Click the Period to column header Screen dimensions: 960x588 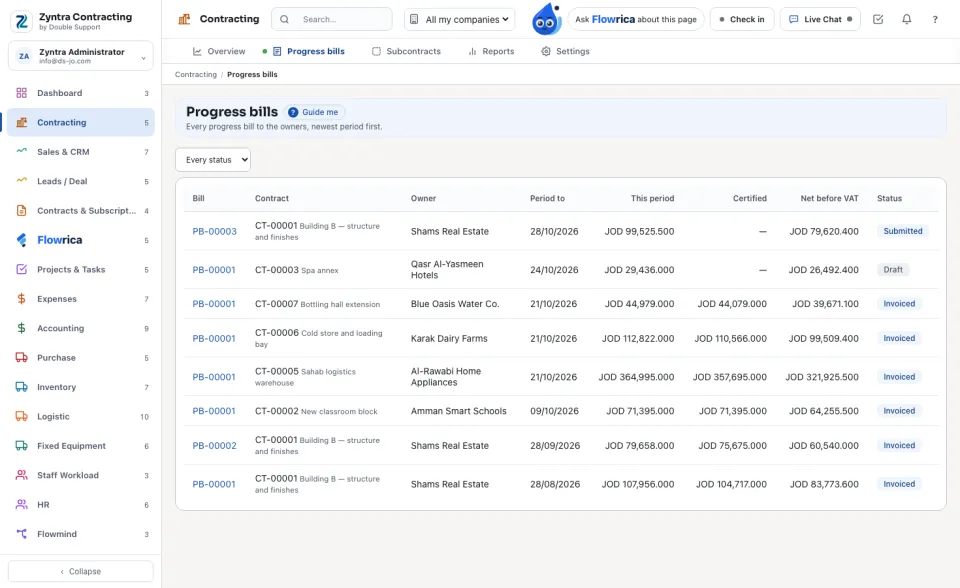547,198
